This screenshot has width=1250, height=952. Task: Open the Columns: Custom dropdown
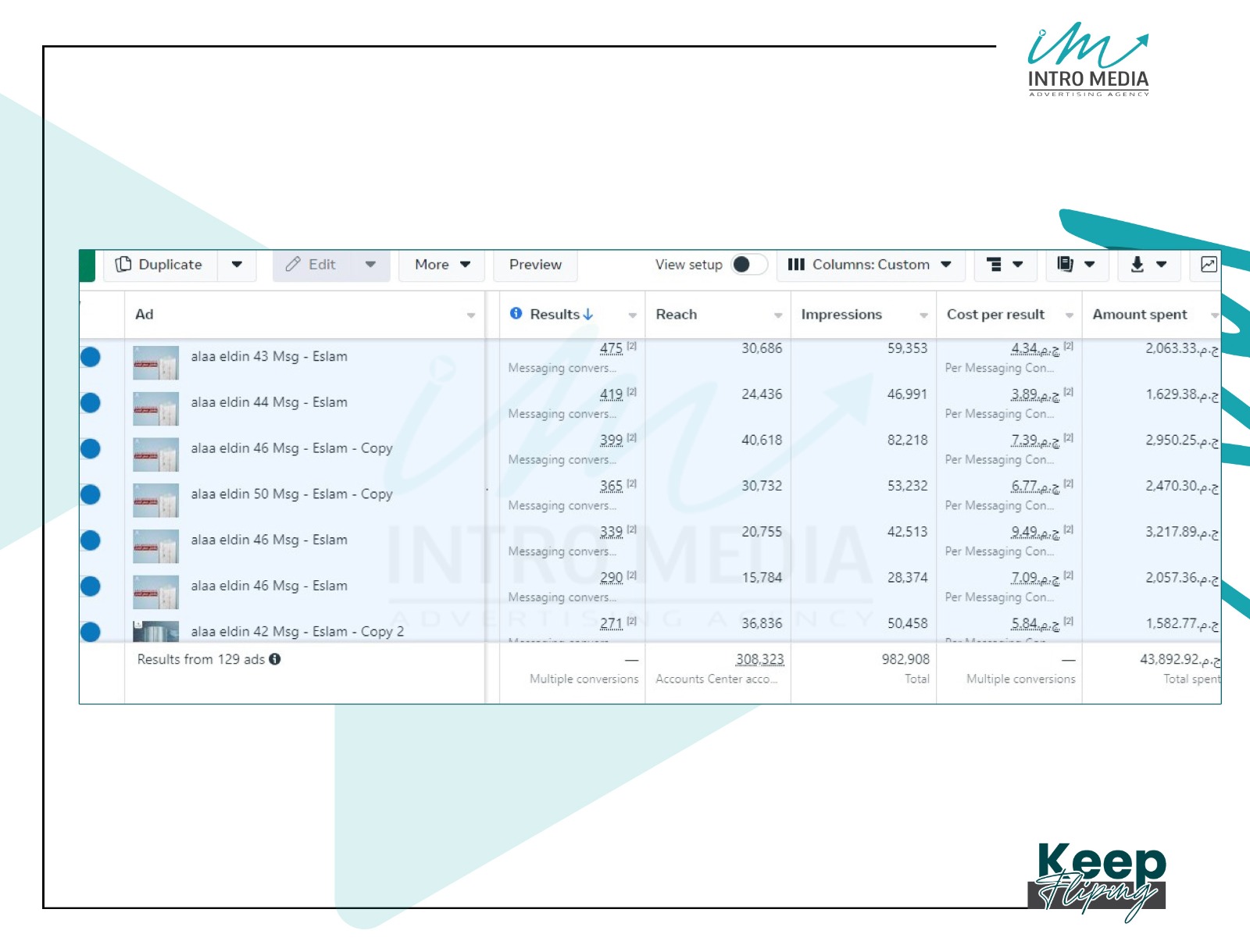870,265
